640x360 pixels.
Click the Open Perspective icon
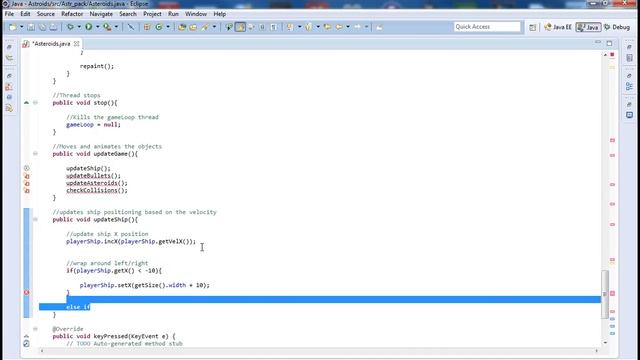[x=532, y=27]
